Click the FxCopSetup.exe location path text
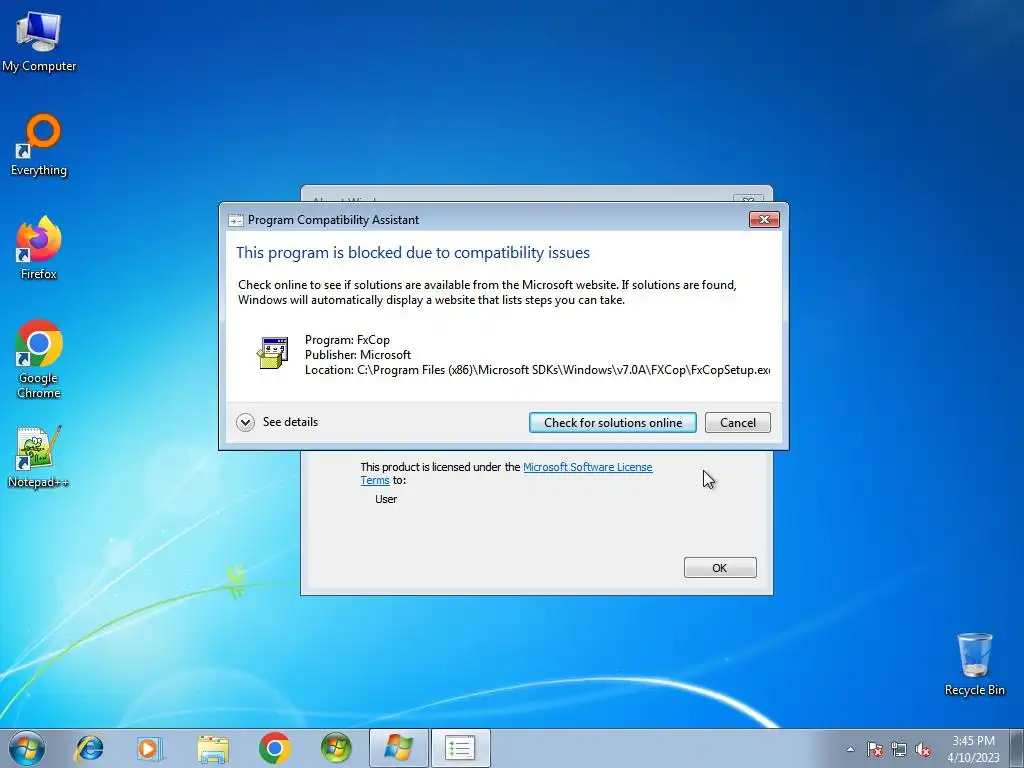 [x=537, y=370]
